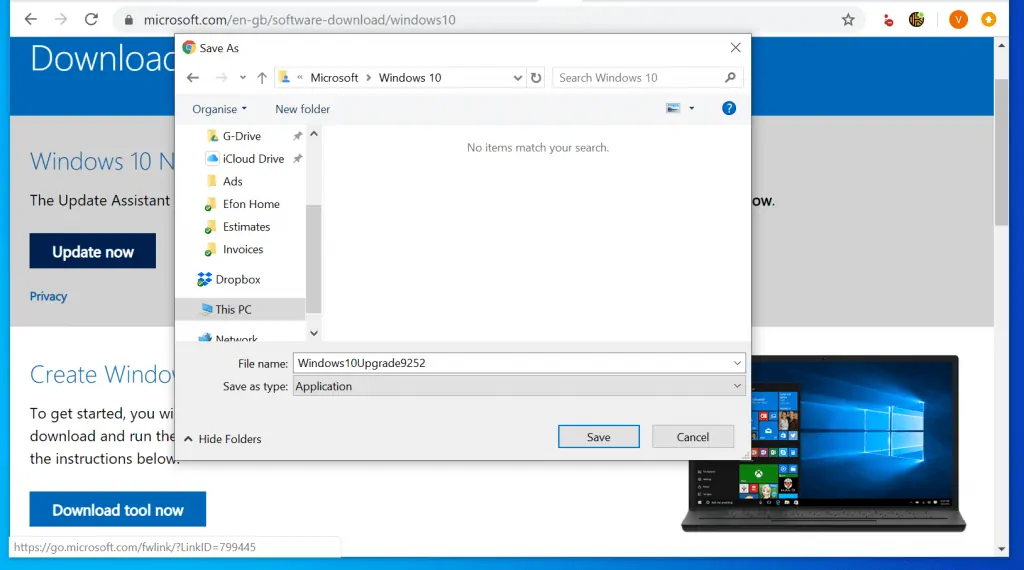This screenshot has width=1024, height=570.
Task: Click the red extension icon in toolbar
Action: (x=888, y=20)
